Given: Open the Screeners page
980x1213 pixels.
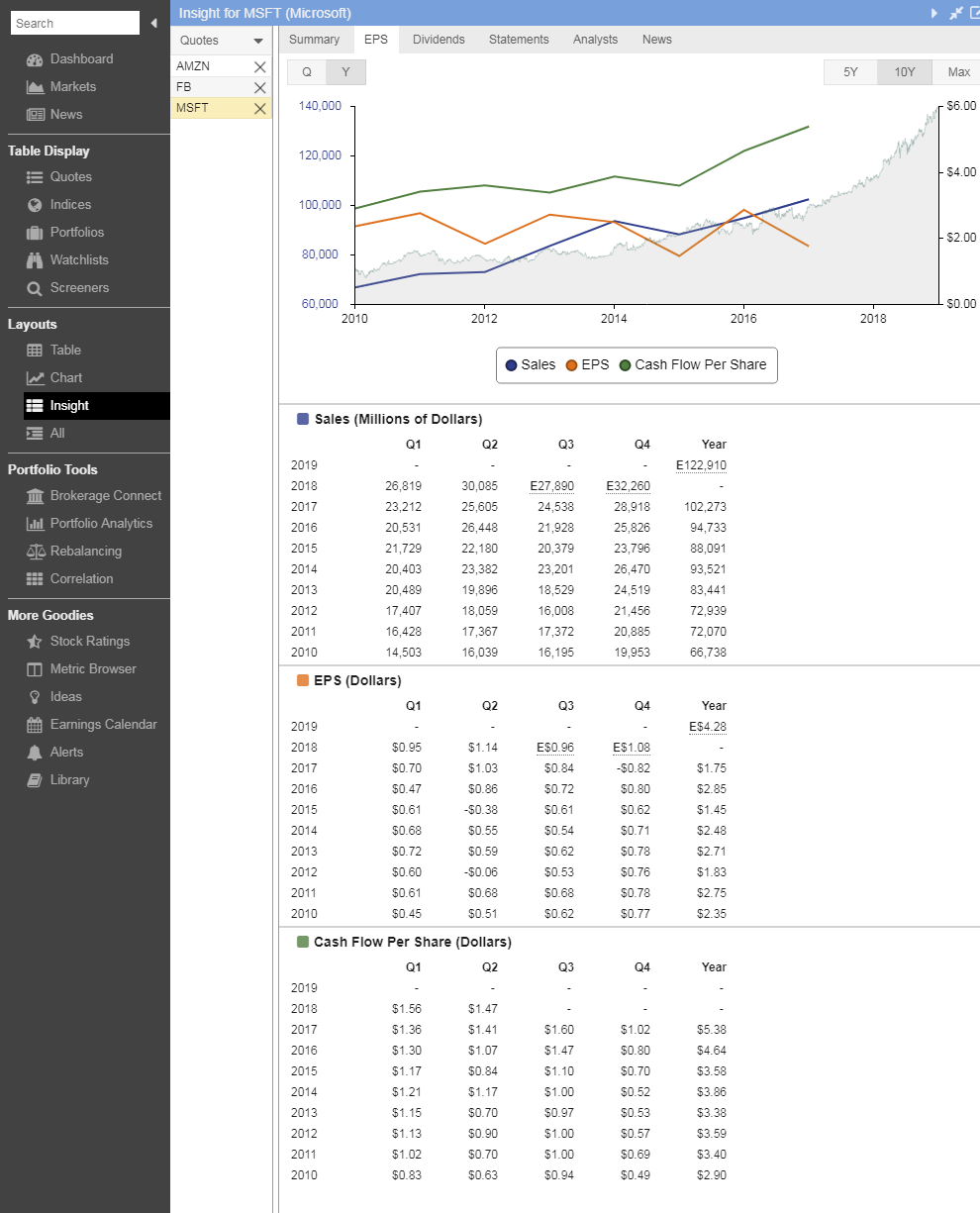Looking at the screenshot, I should coord(67,288).
